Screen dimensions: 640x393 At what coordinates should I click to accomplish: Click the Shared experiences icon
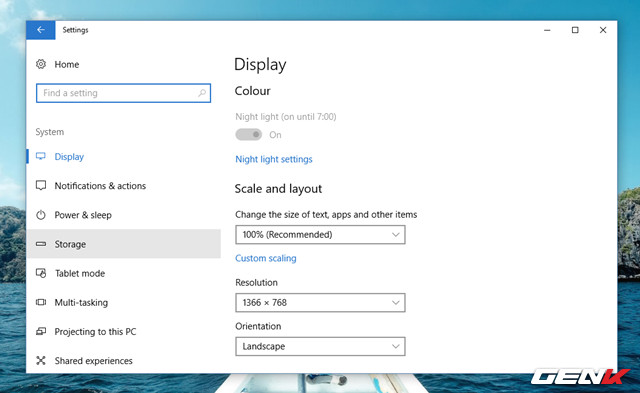(x=41, y=360)
